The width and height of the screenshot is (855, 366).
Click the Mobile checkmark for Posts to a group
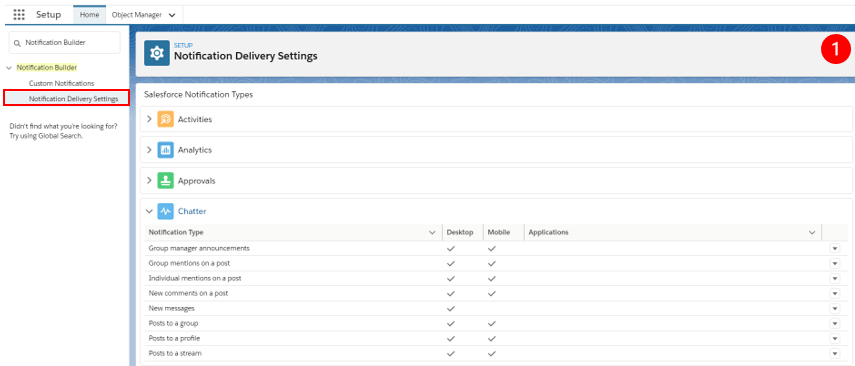(492, 323)
